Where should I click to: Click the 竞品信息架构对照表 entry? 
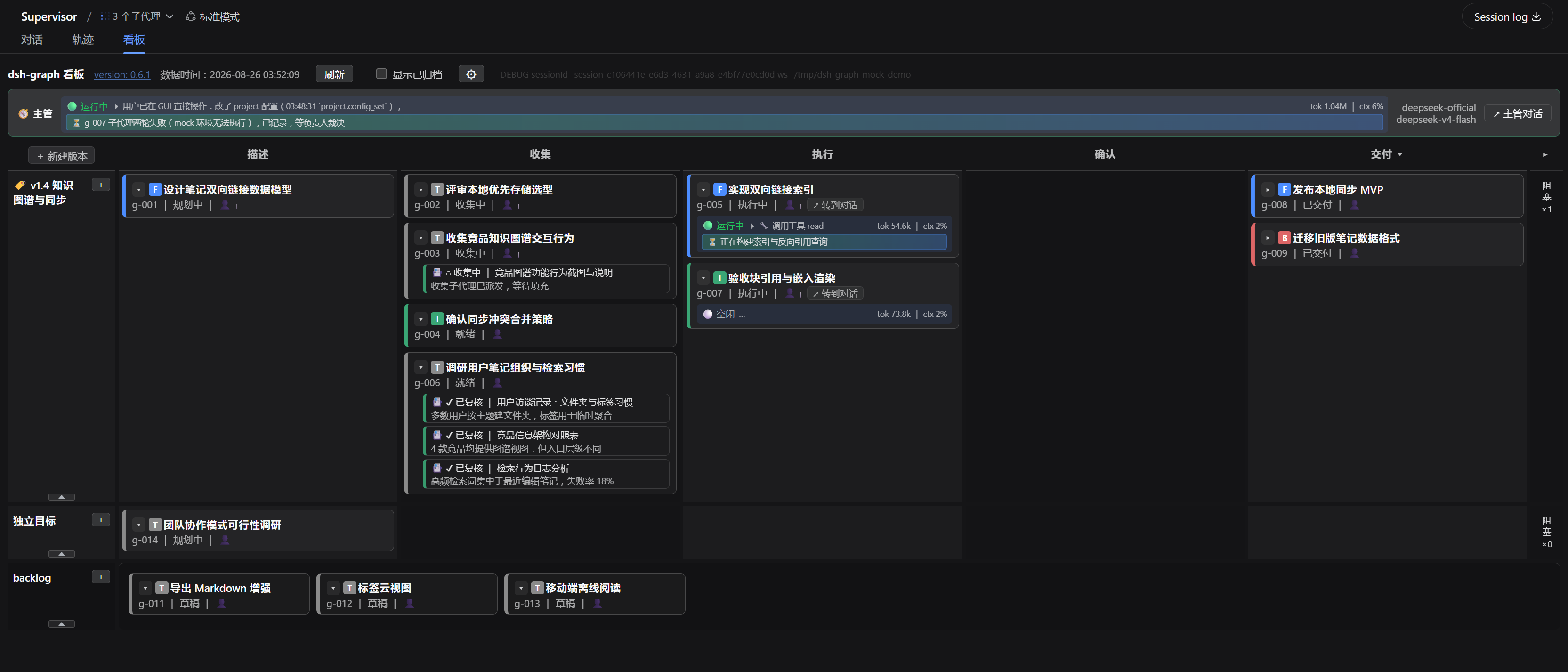(546, 441)
